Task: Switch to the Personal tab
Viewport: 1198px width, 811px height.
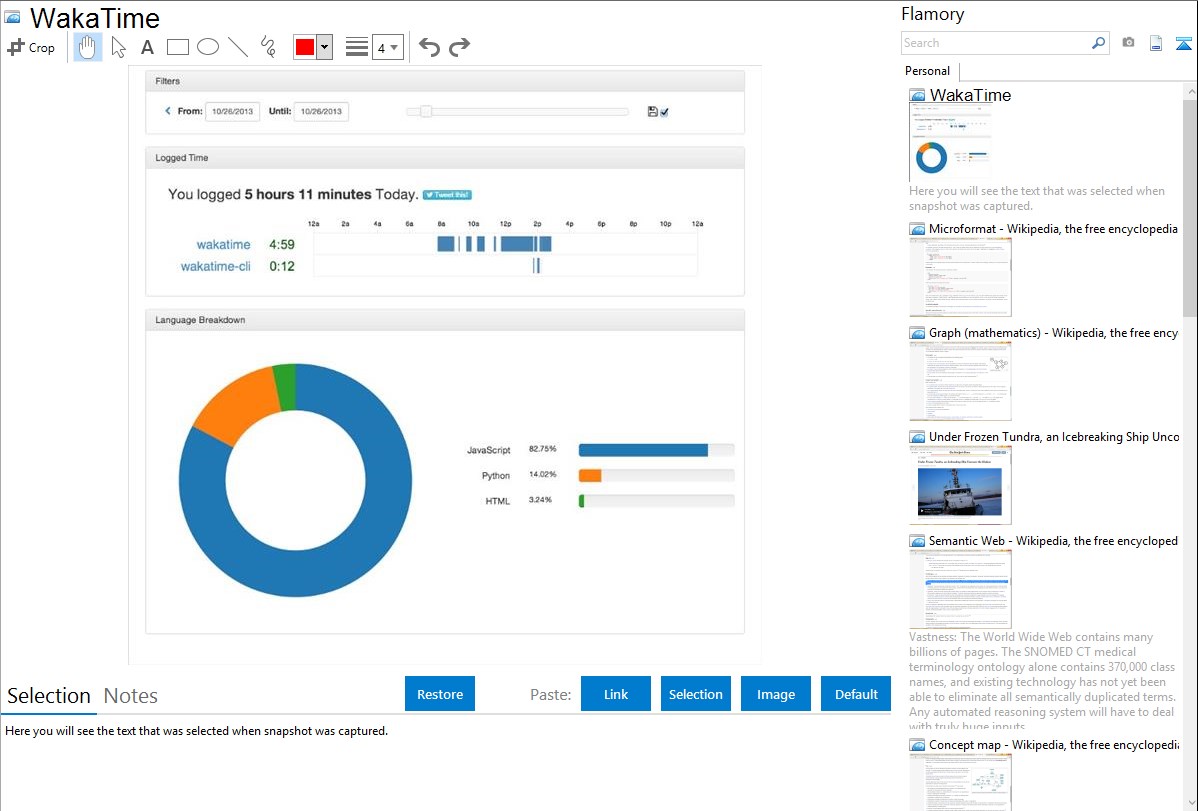Action: coord(928,71)
